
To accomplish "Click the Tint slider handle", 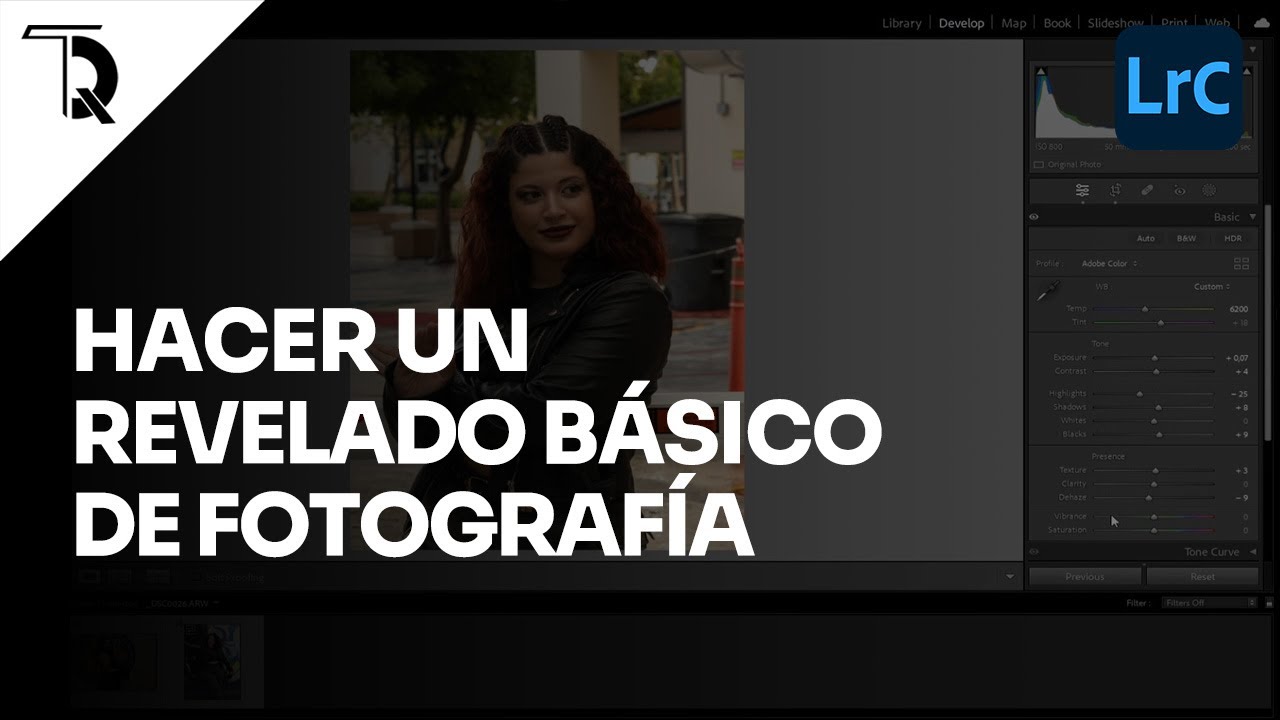I will (1160, 323).
